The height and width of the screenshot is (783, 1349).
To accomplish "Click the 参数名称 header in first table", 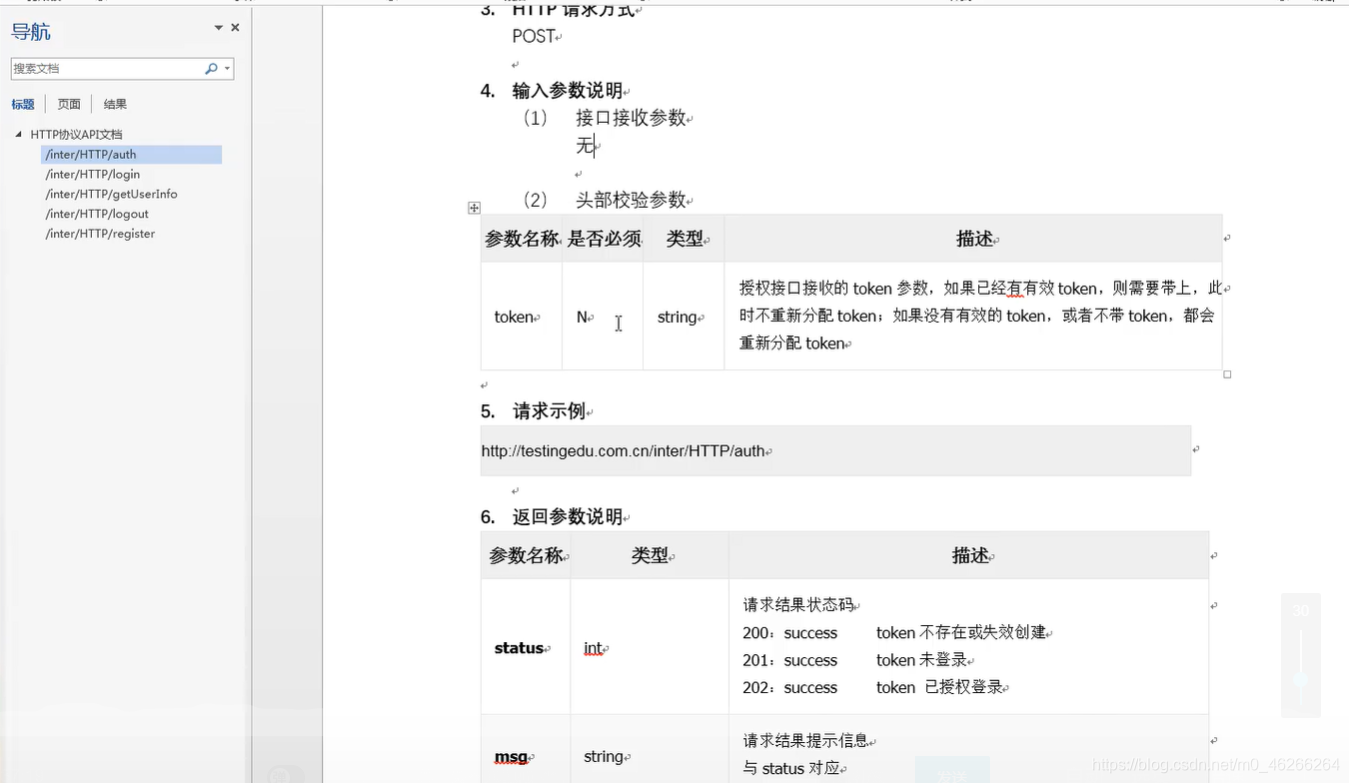I will tap(521, 239).
